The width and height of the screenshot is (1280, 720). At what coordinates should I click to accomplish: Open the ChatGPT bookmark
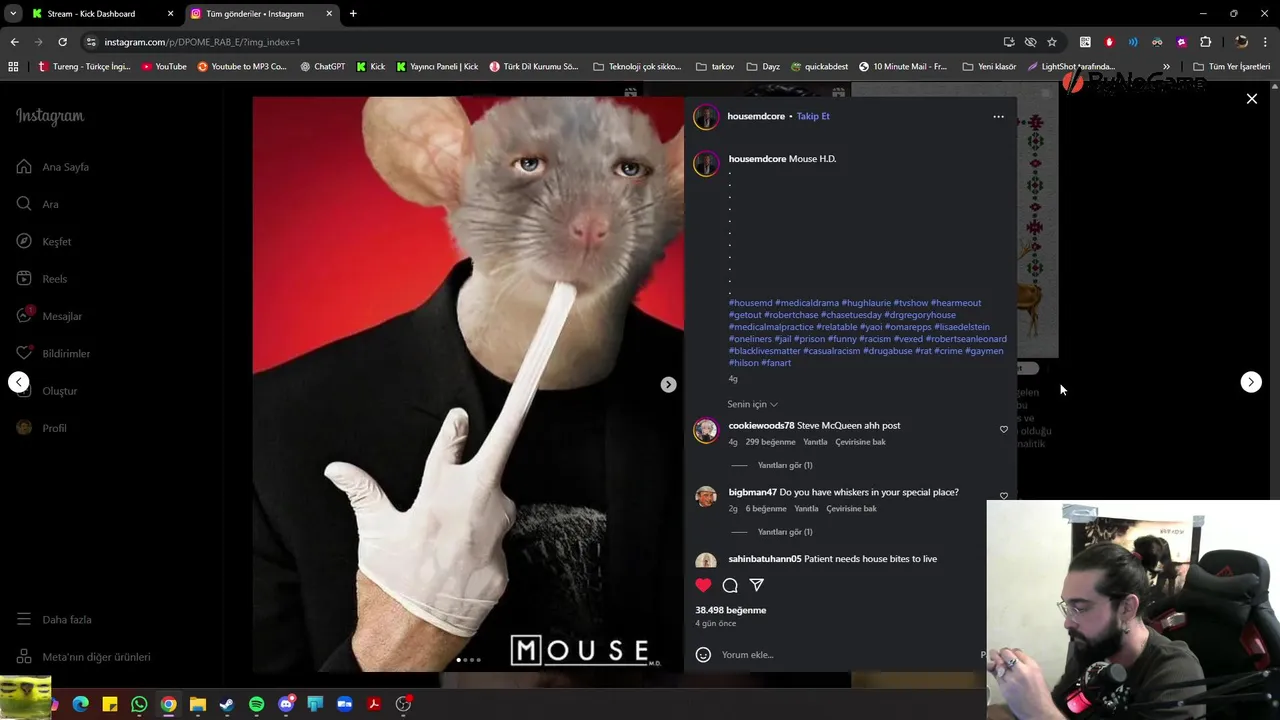322,67
